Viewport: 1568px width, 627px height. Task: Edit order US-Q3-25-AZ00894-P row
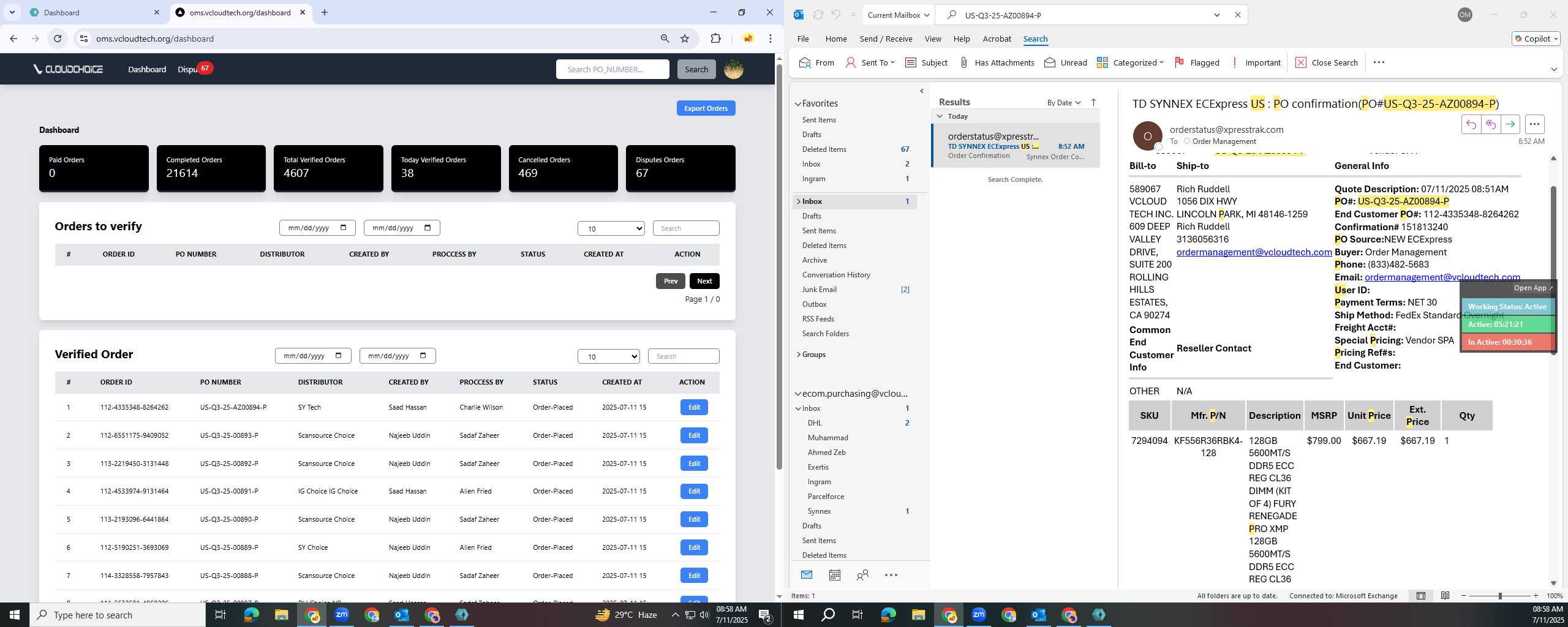(x=694, y=407)
